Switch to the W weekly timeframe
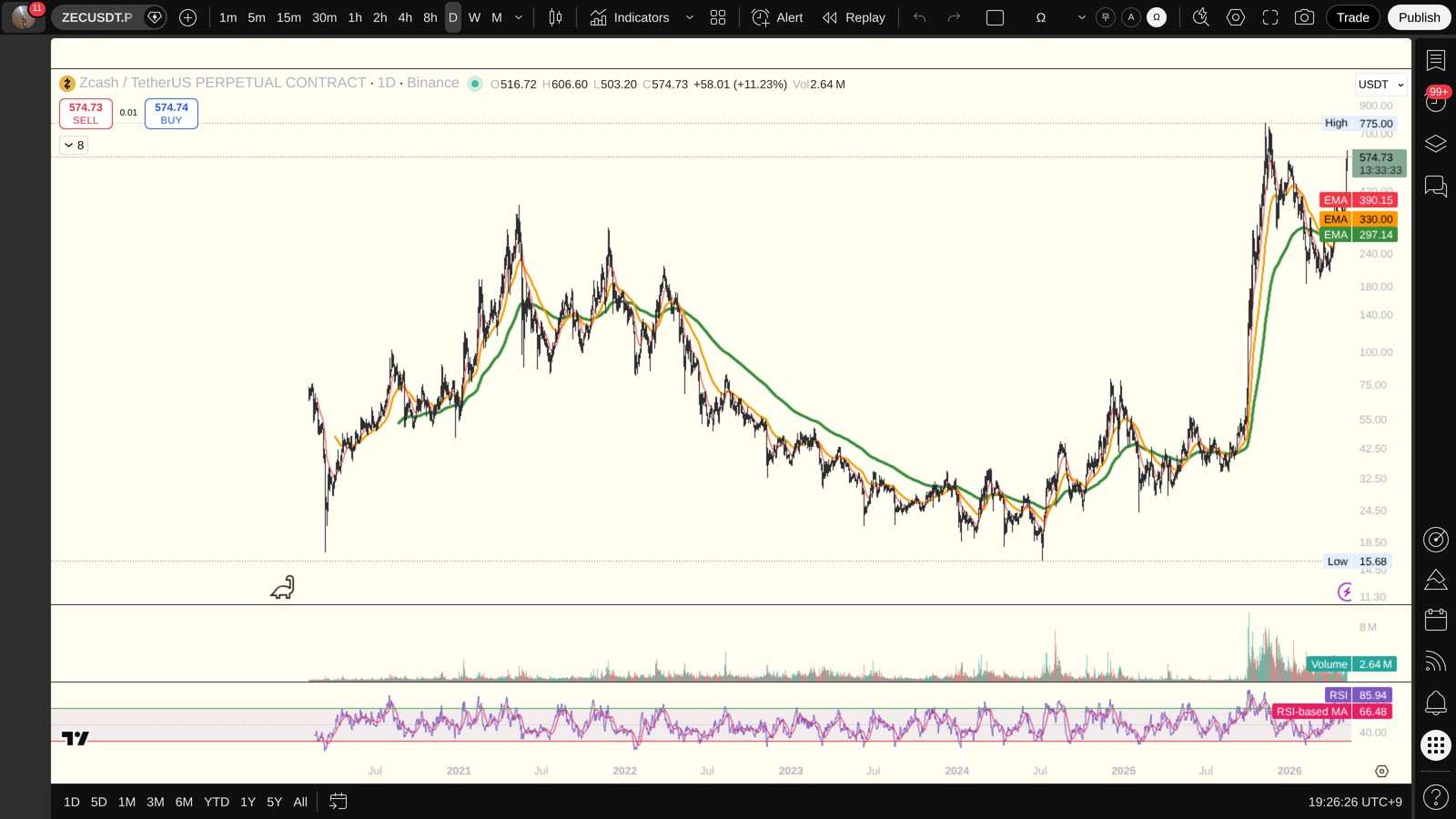Viewport: 1456px width, 819px height. [474, 17]
